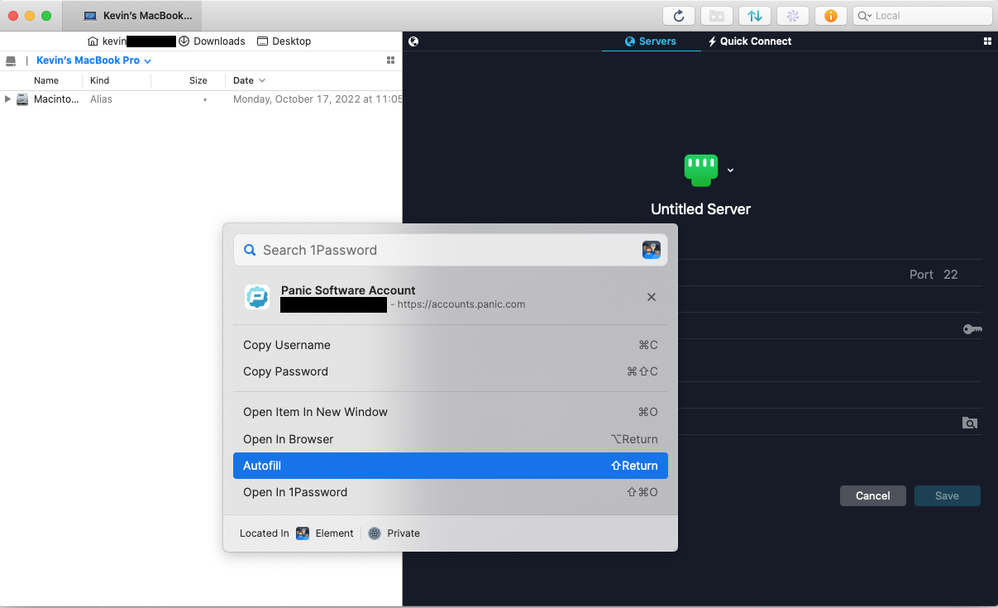
Task: Sort files by Date column header
Action: pos(249,80)
